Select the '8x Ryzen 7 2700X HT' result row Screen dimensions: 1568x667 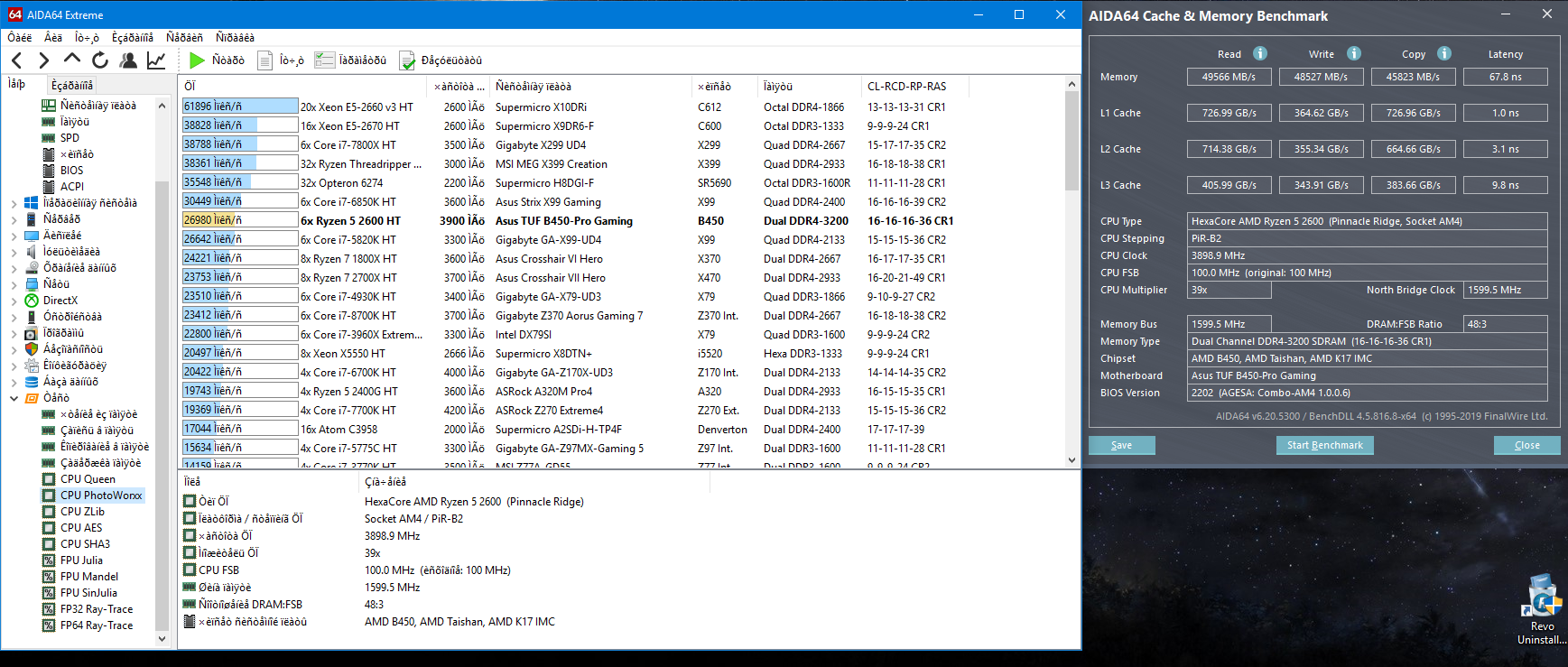[x=574, y=277]
